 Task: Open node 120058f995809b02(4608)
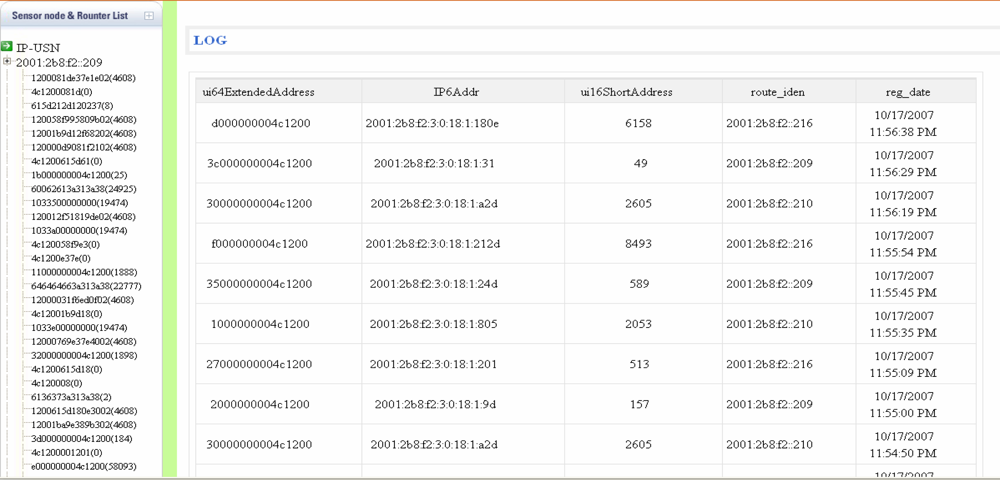point(83,119)
